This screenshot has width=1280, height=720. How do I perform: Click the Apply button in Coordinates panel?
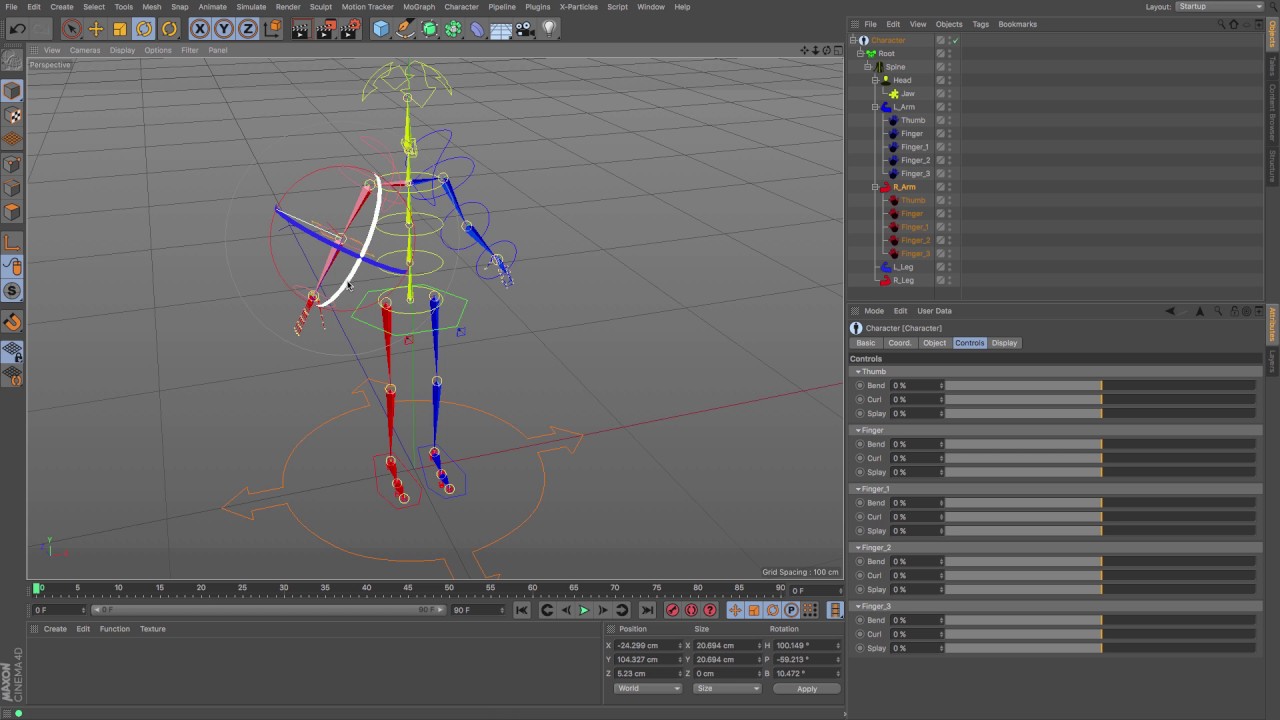pyautogui.click(x=806, y=688)
